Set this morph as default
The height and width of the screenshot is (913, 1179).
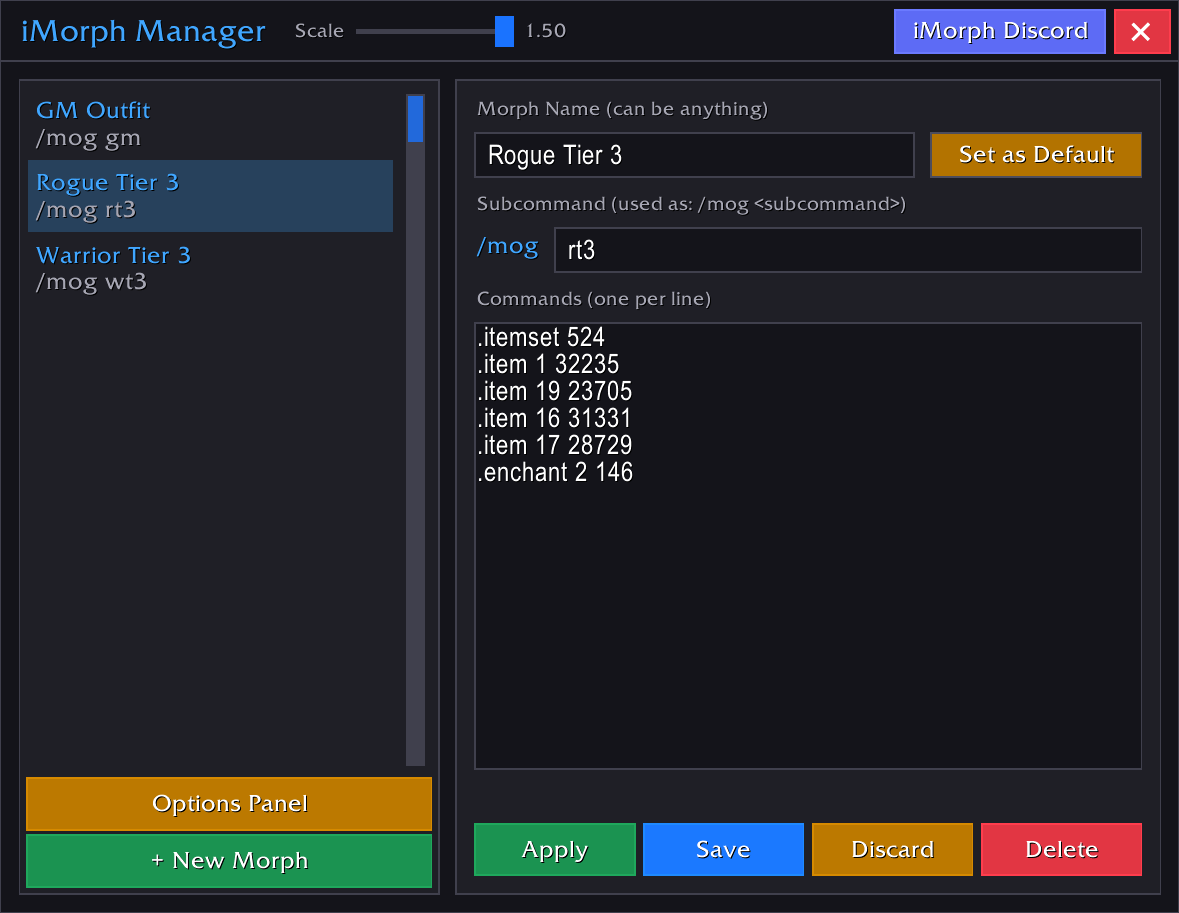click(x=1035, y=155)
